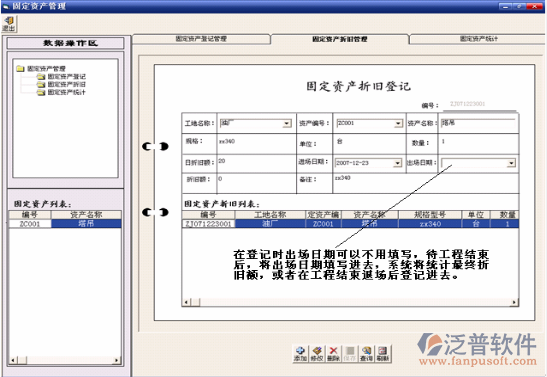547x377 pixels.
Task: Click the left scroll arrow of the asset list
Action: coord(13,360)
